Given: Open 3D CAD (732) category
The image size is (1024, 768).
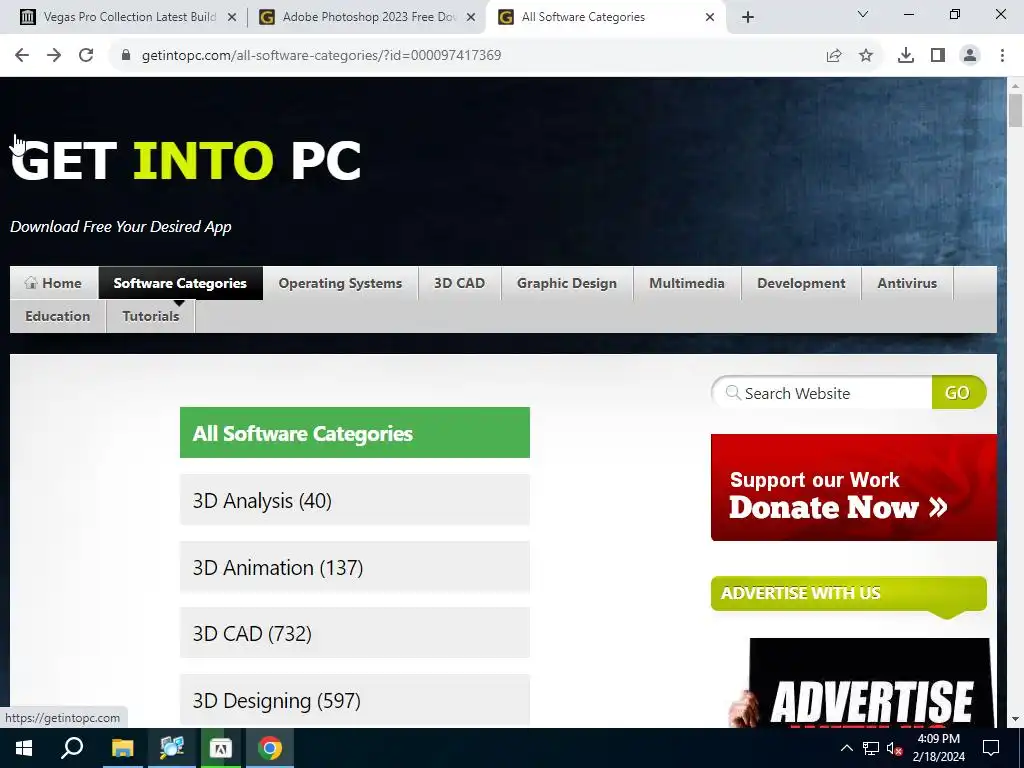Looking at the screenshot, I should pyautogui.click(x=355, y=633).
